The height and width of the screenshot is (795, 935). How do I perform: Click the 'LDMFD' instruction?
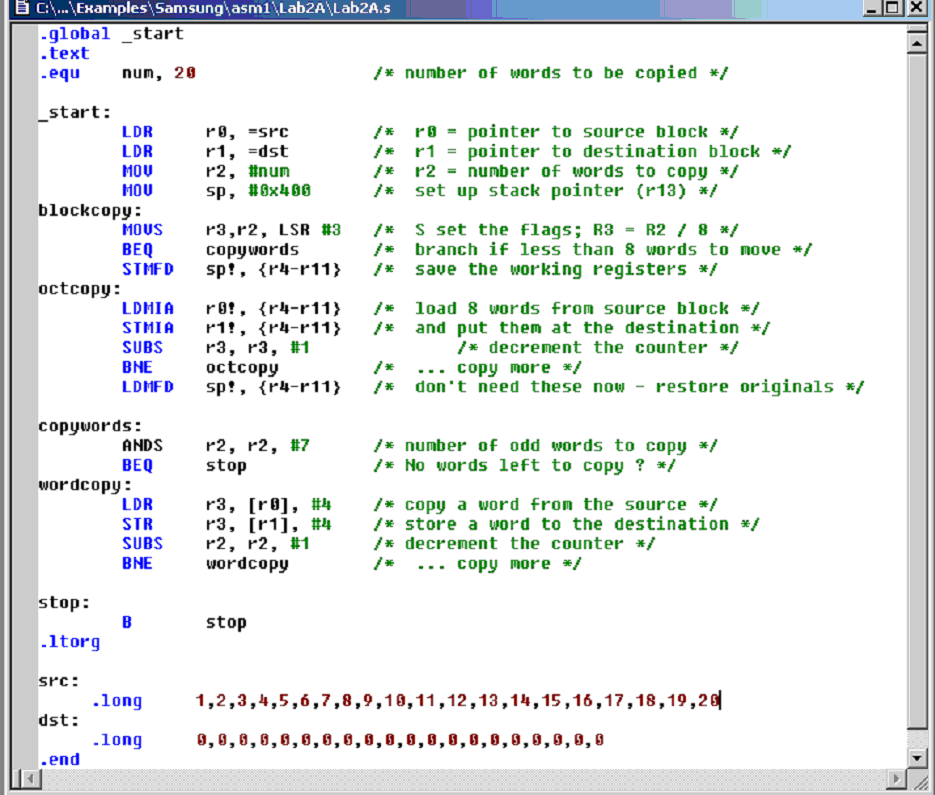pos(148,387)
